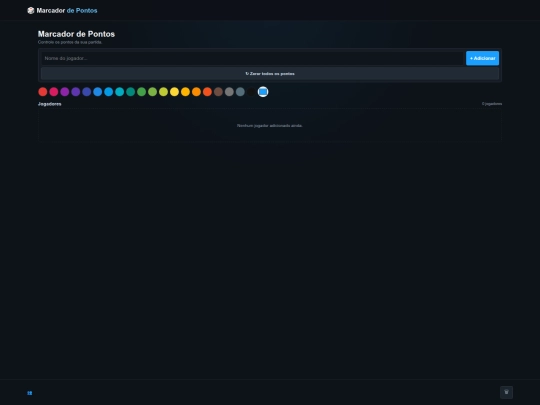Image resolution: width=540 pixels, height=405 pixels.
Task: Choose the blue-grey color swatch
Action: [240, 92]
